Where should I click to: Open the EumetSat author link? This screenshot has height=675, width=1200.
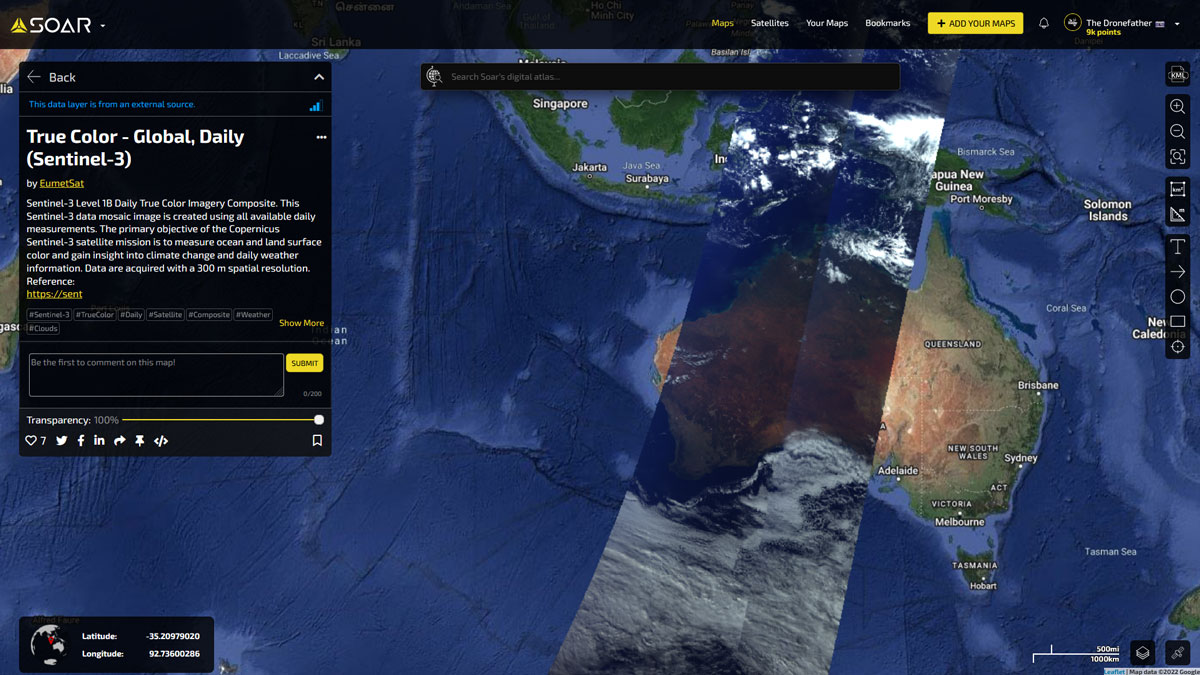(x=62, y=183)
